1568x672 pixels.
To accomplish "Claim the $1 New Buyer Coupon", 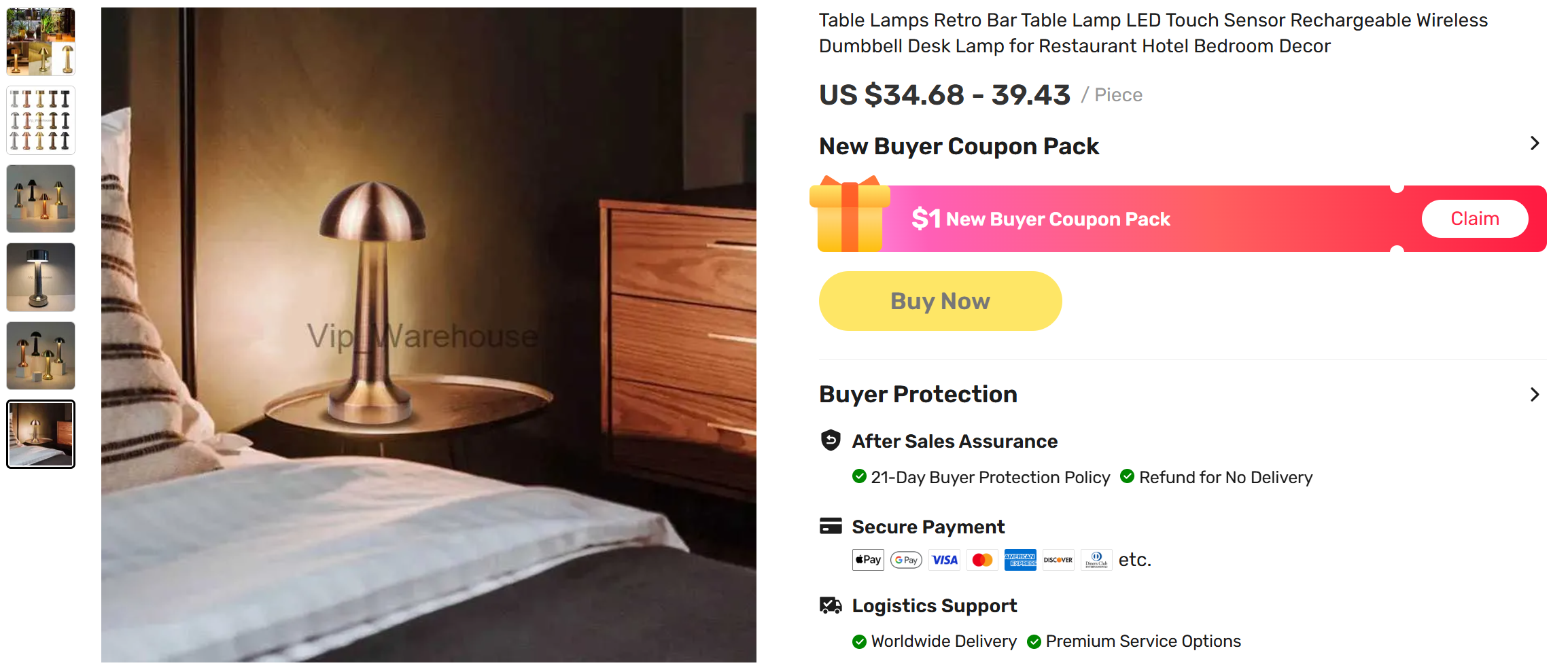I will click(x=1474, y=219).
